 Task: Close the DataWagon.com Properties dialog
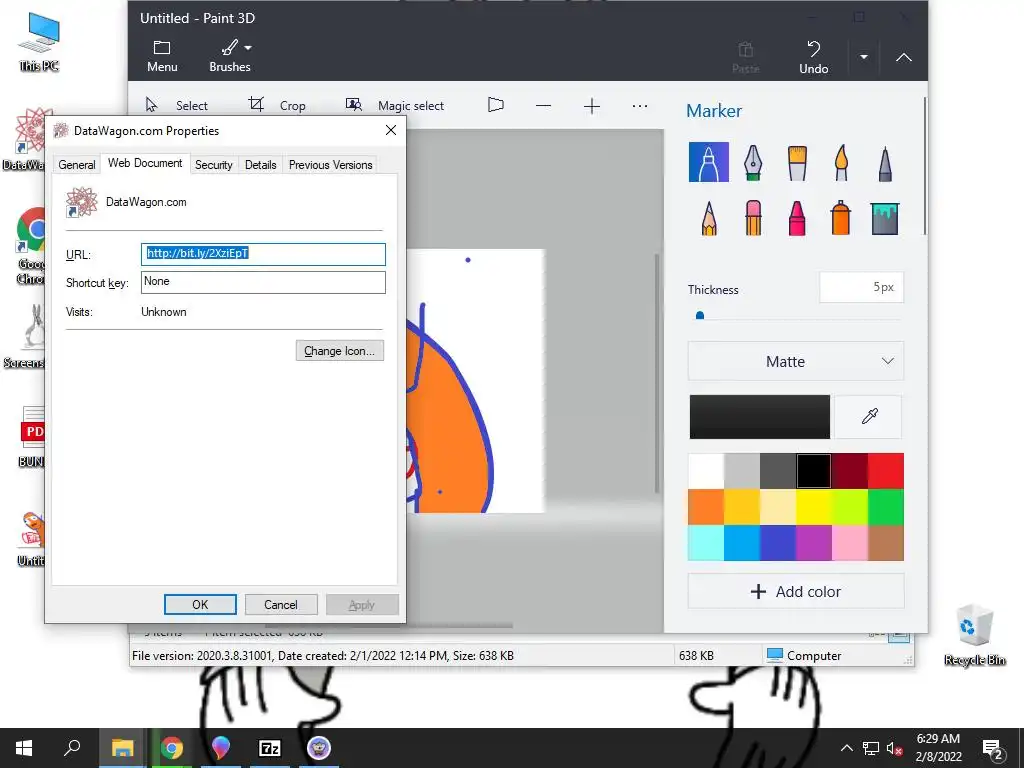pyautogui.click(x=391, y=130)
